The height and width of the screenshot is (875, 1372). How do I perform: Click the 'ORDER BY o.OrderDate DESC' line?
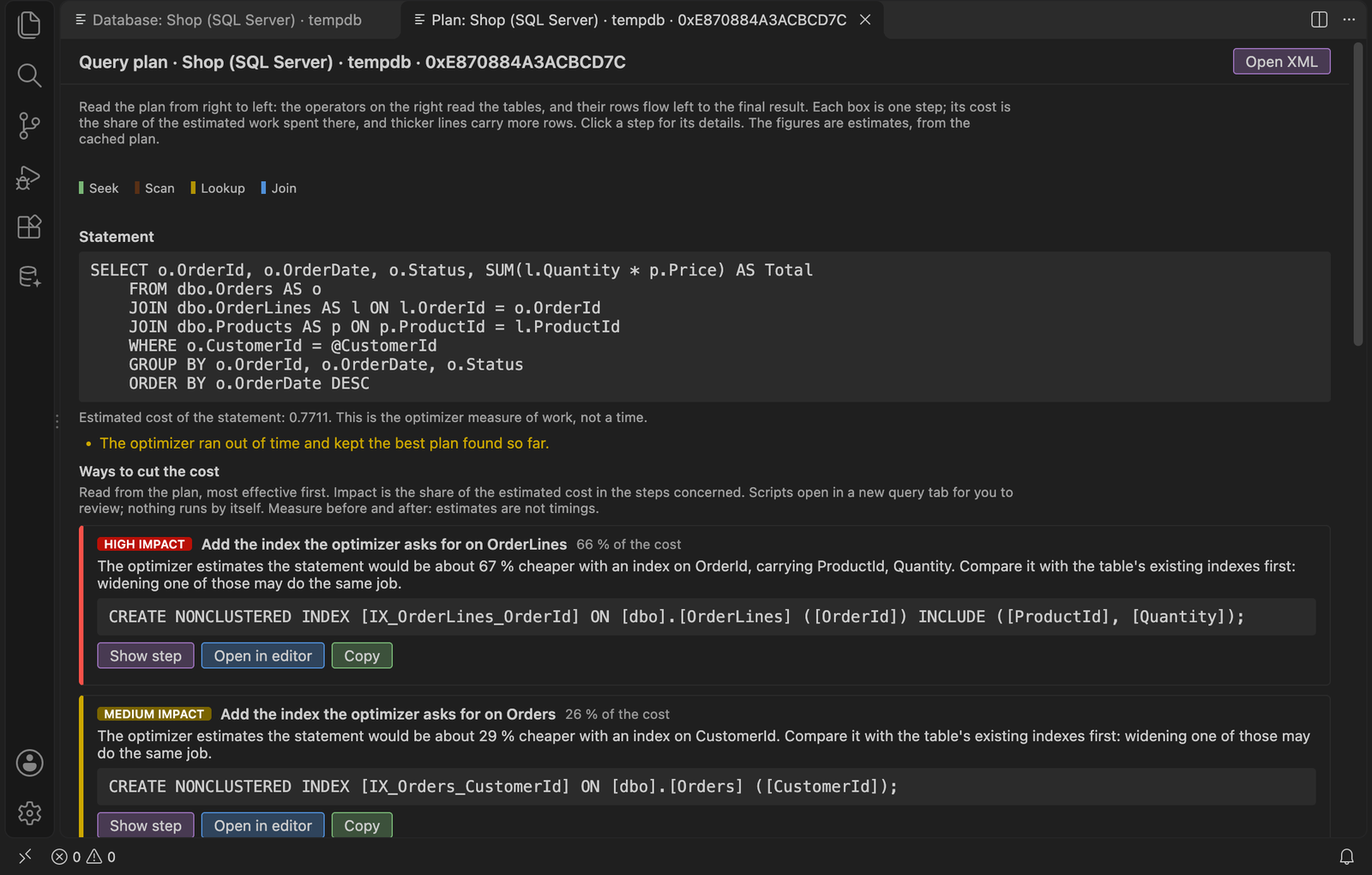(x=250, y=383)
